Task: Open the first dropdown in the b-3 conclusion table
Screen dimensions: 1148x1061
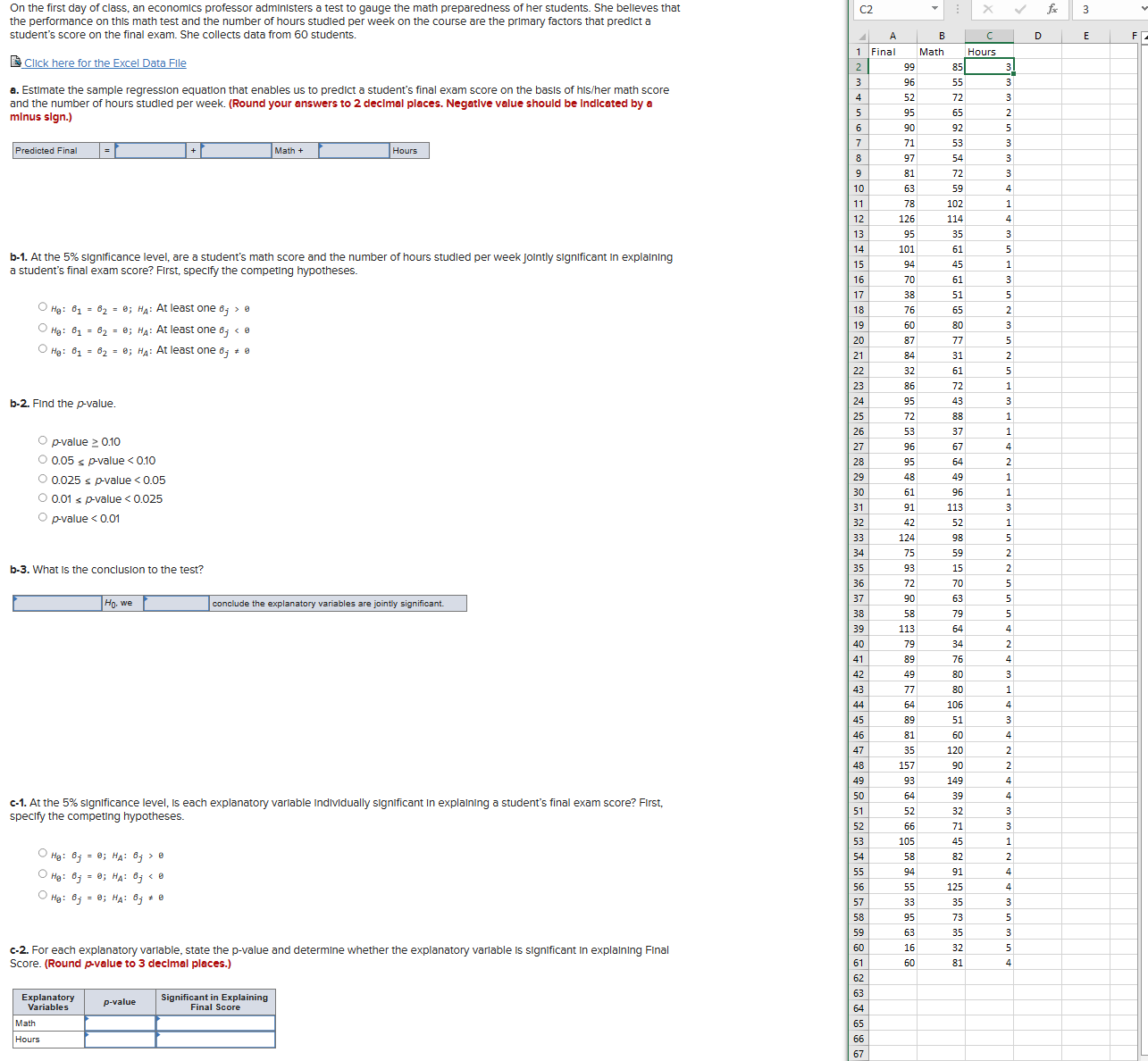Action: point(55,603)
